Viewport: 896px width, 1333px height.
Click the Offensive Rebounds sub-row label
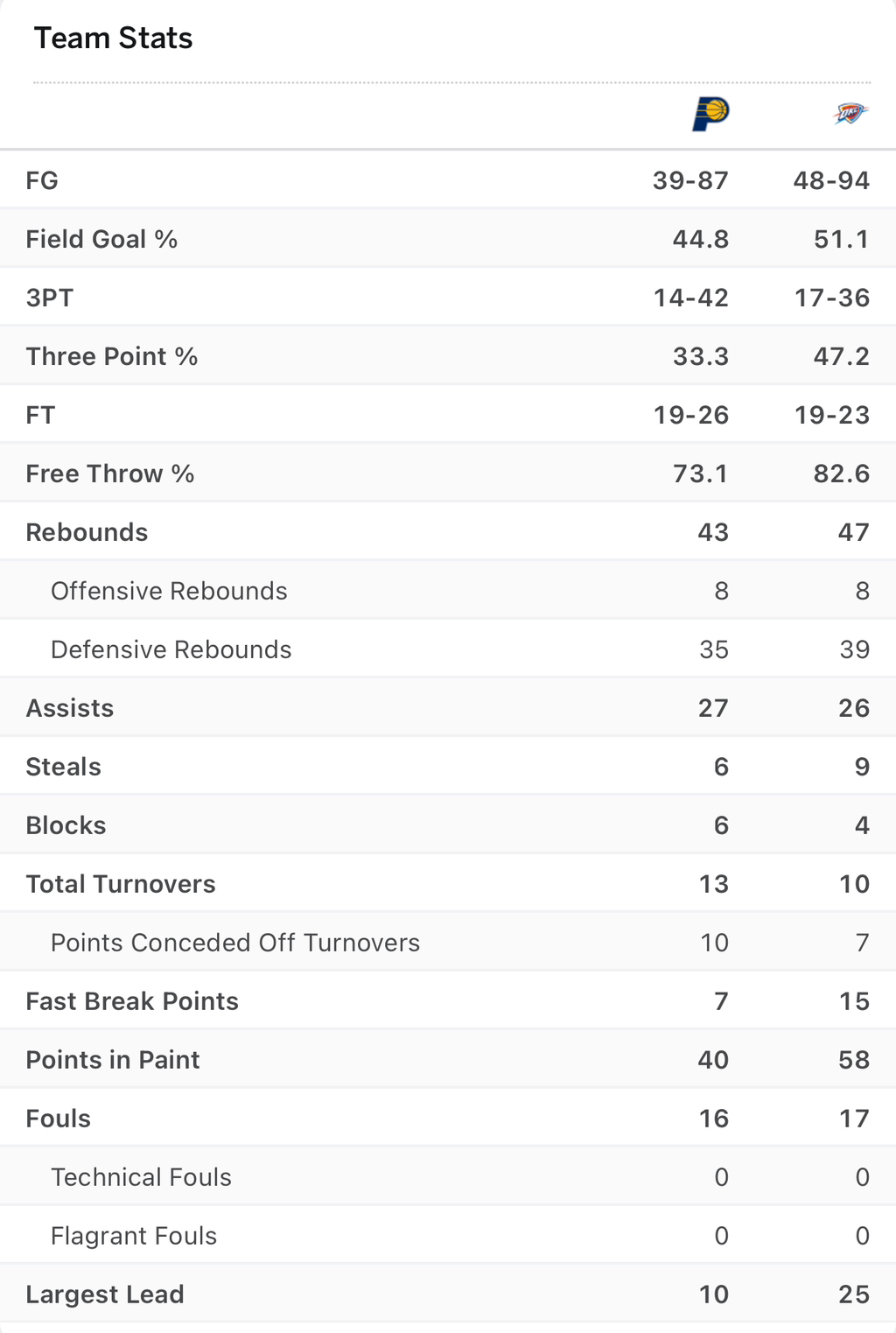[169, 591]
